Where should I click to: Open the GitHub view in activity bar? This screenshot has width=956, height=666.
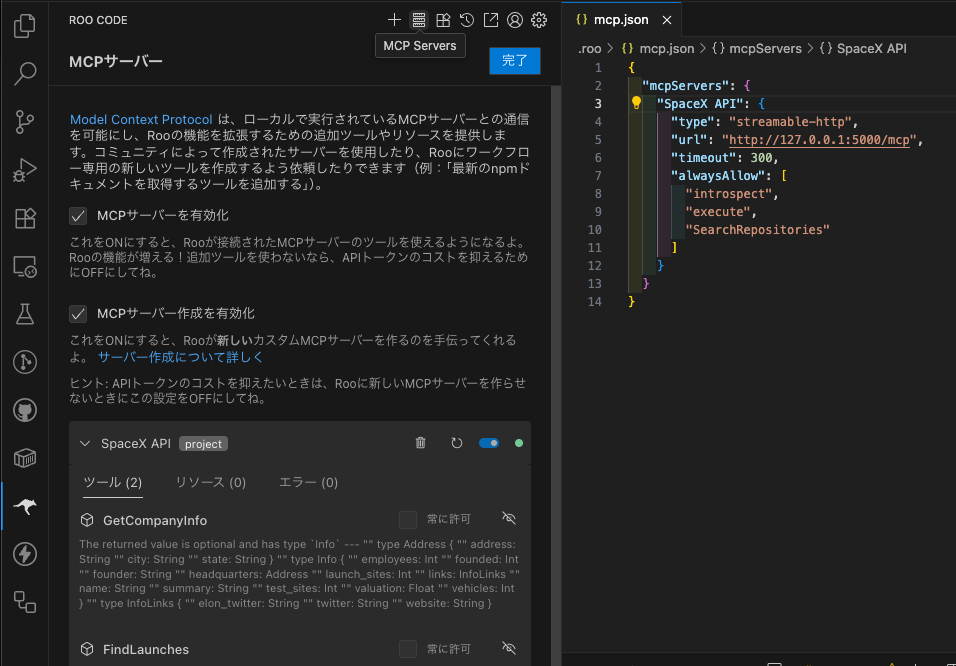tap(24, 410)
